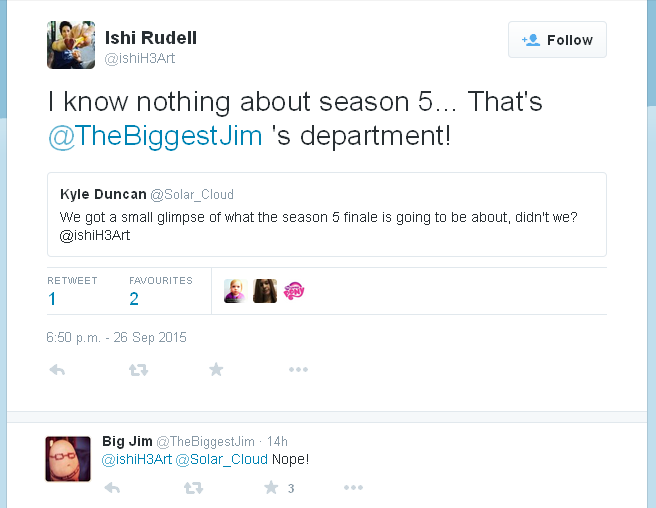Viewport: 656px width, 508px height.
Task: Open the pony-icon favouriter avatar
Action: pos(294,291)
